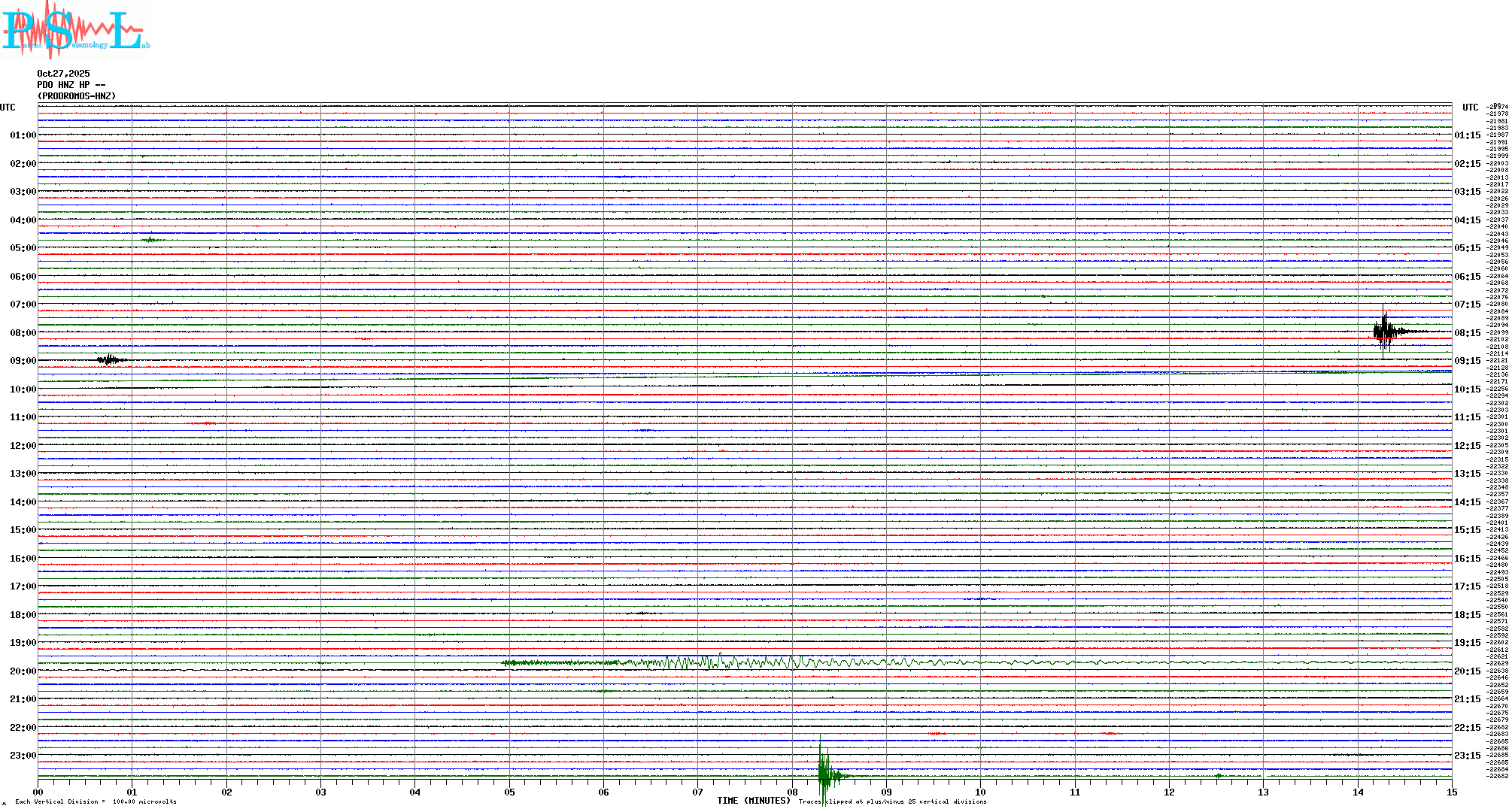Click the 08:15 time label on right

pyautogui.click(x=1467, y=333)
